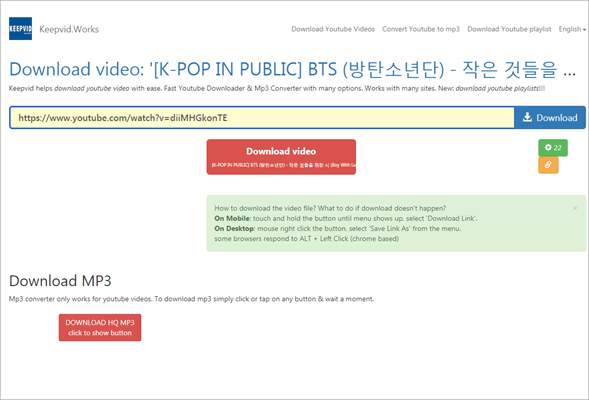This screenshot has width=589, height=400.
Task: Click the 'On Mobile' instruction text
Action: tap(346, 218)
